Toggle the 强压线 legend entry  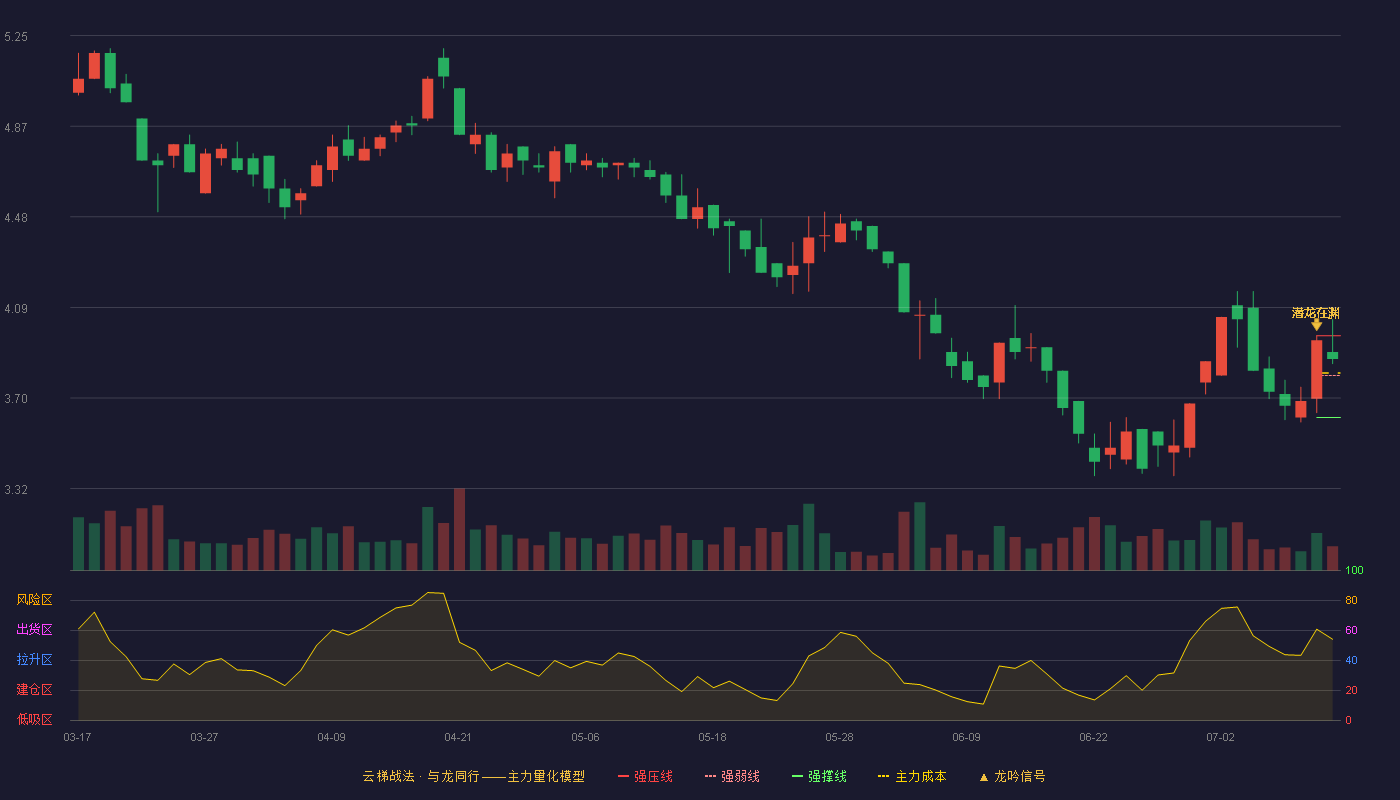[645, 776]
